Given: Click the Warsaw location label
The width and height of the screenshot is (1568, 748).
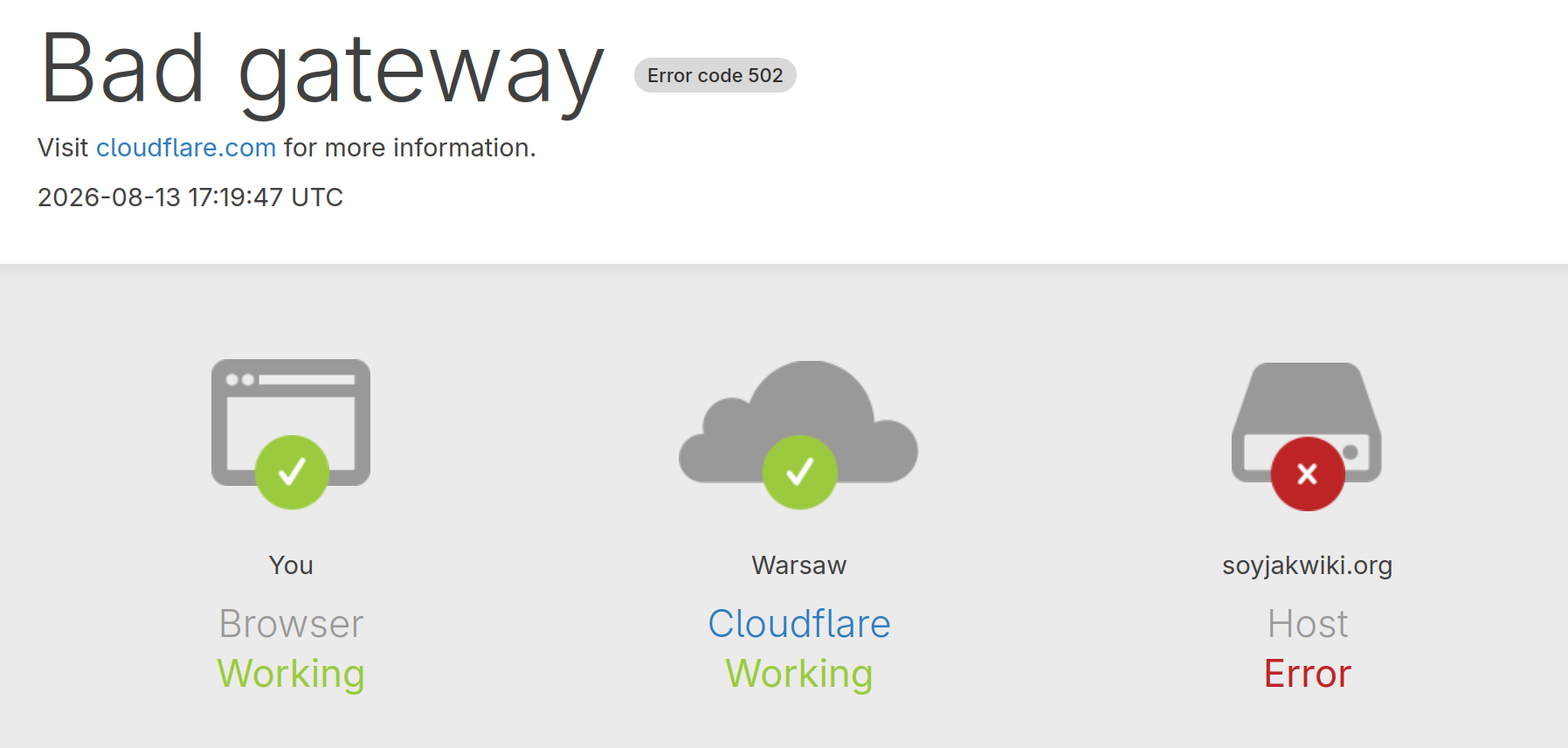Looking at the screenshot, I should coord(799,565).
